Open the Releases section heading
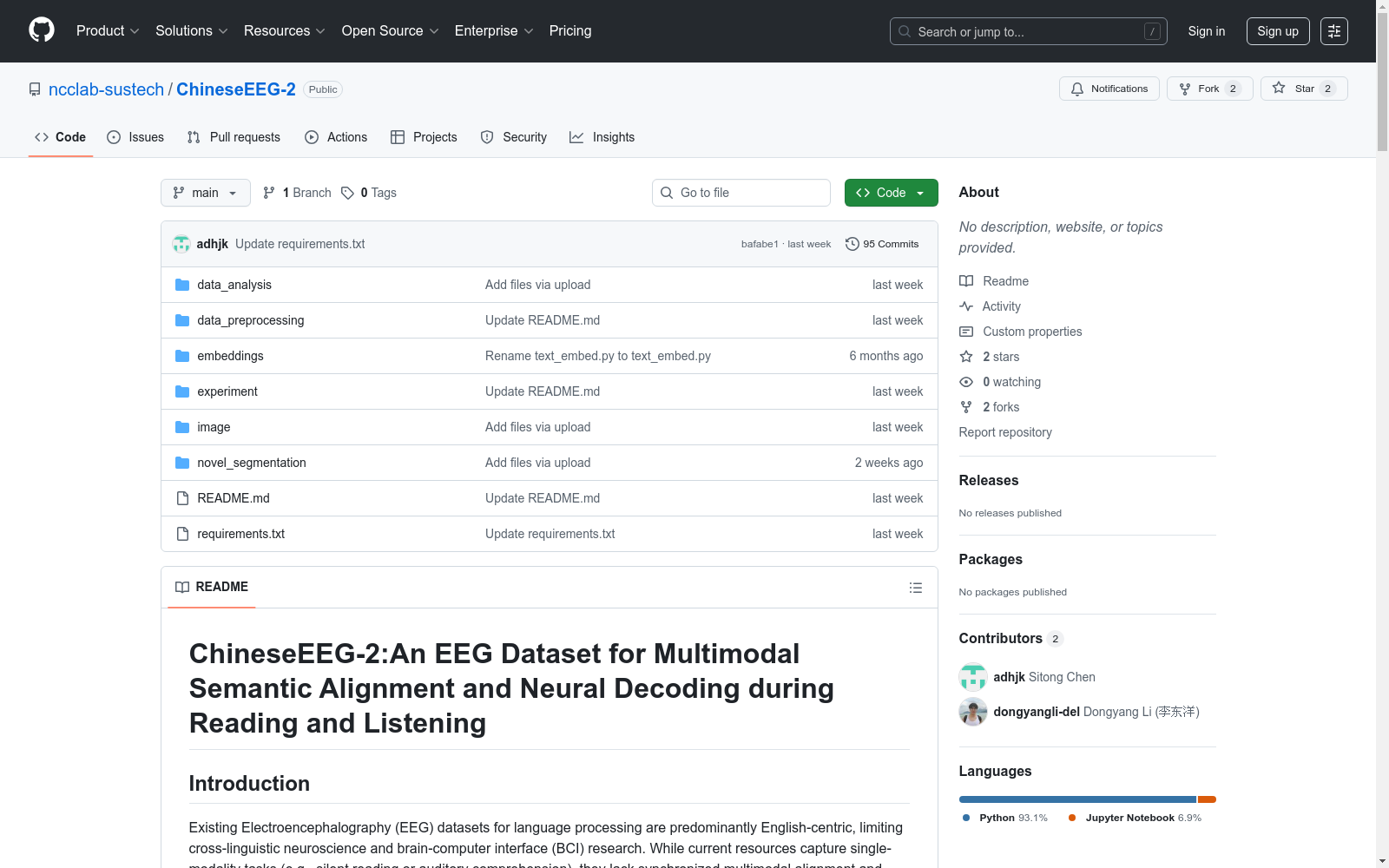The height and width of the screenshot is (868, 1389). click(x=989, y=480)
